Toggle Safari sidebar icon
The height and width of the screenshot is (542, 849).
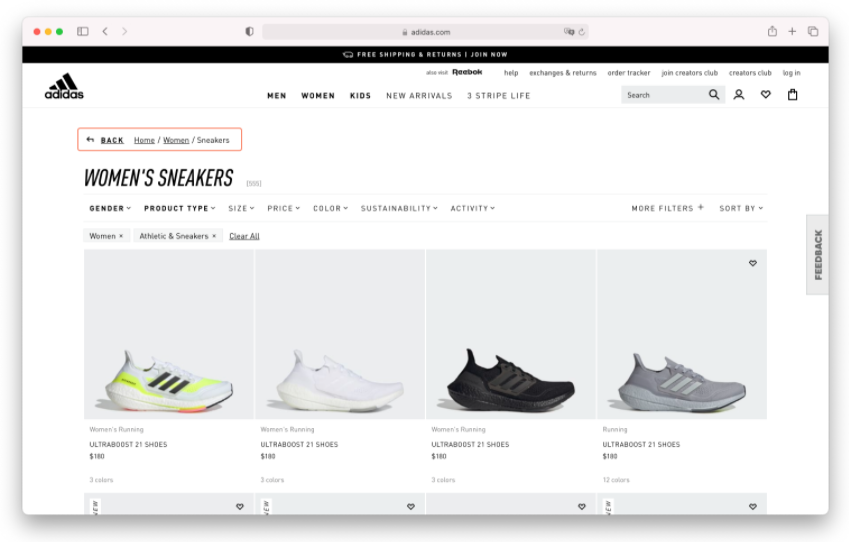click(83, 32)
